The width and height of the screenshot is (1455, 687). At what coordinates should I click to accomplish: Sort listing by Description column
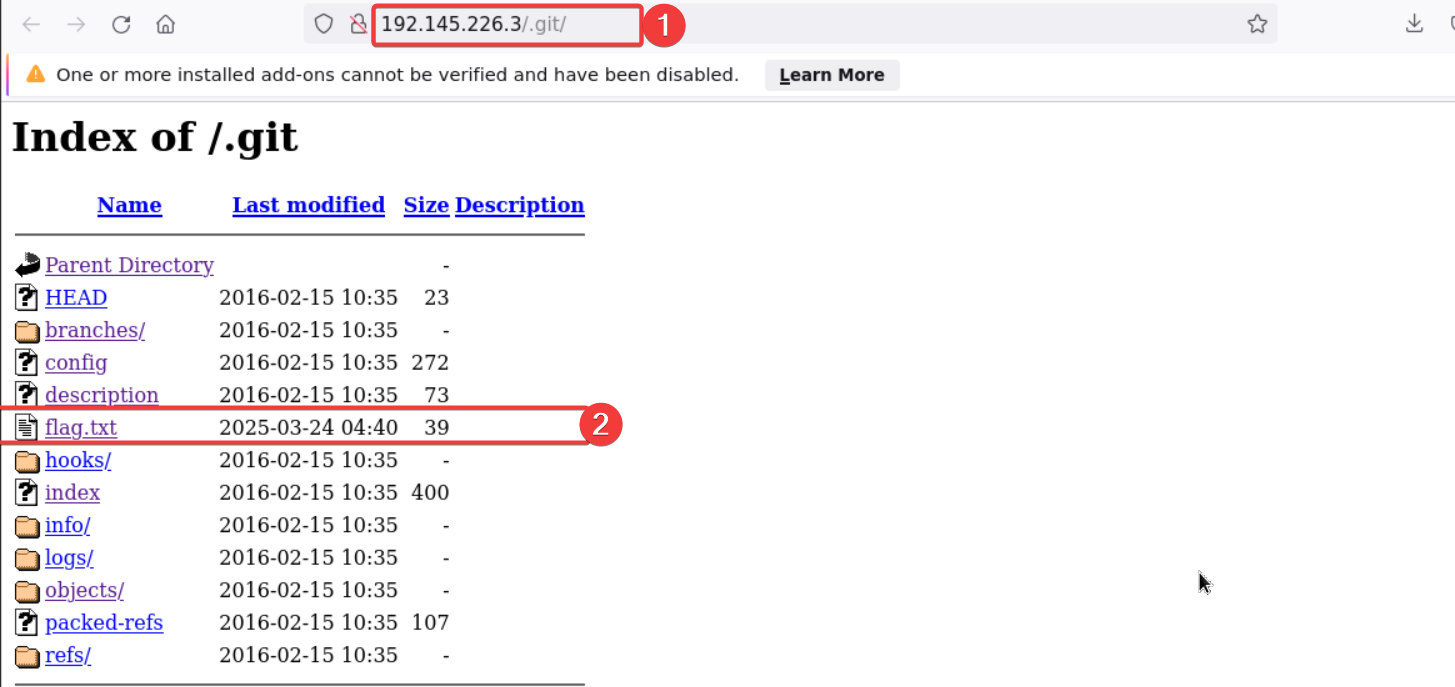point(519,205)
